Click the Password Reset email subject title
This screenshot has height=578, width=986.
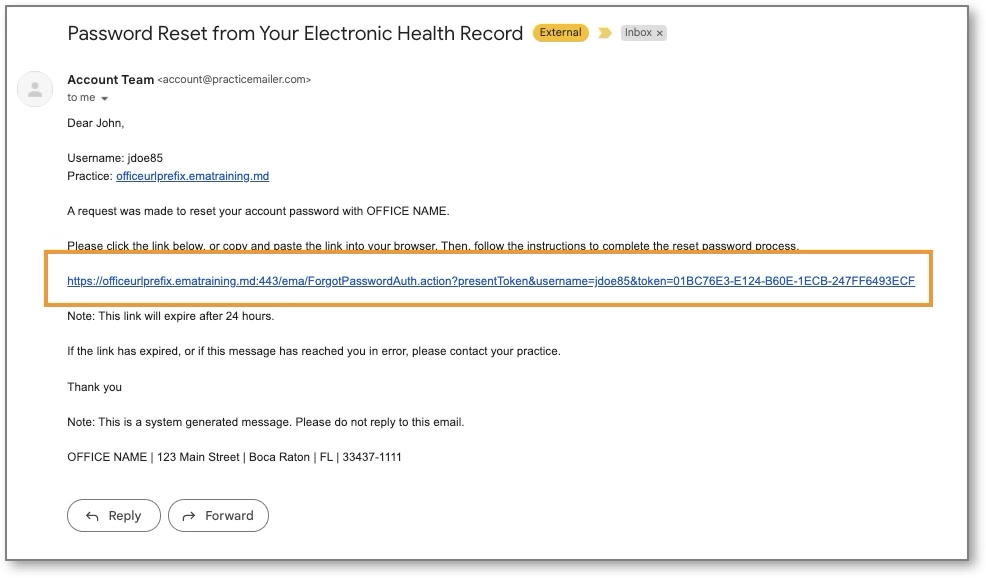[x=294, y=33]
